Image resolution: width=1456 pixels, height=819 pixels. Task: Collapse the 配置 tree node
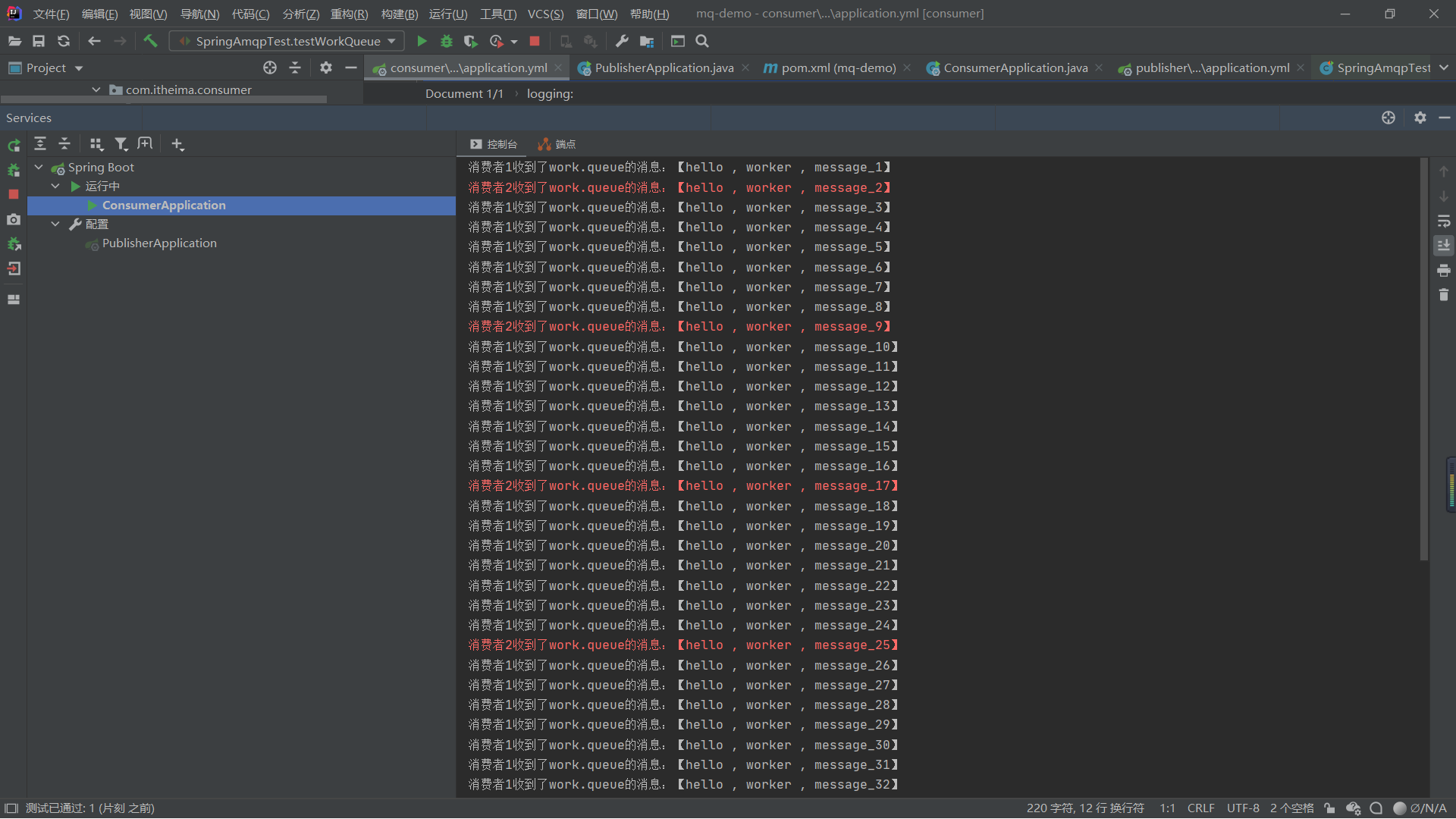pyautogui.click(x=55, y=224)
